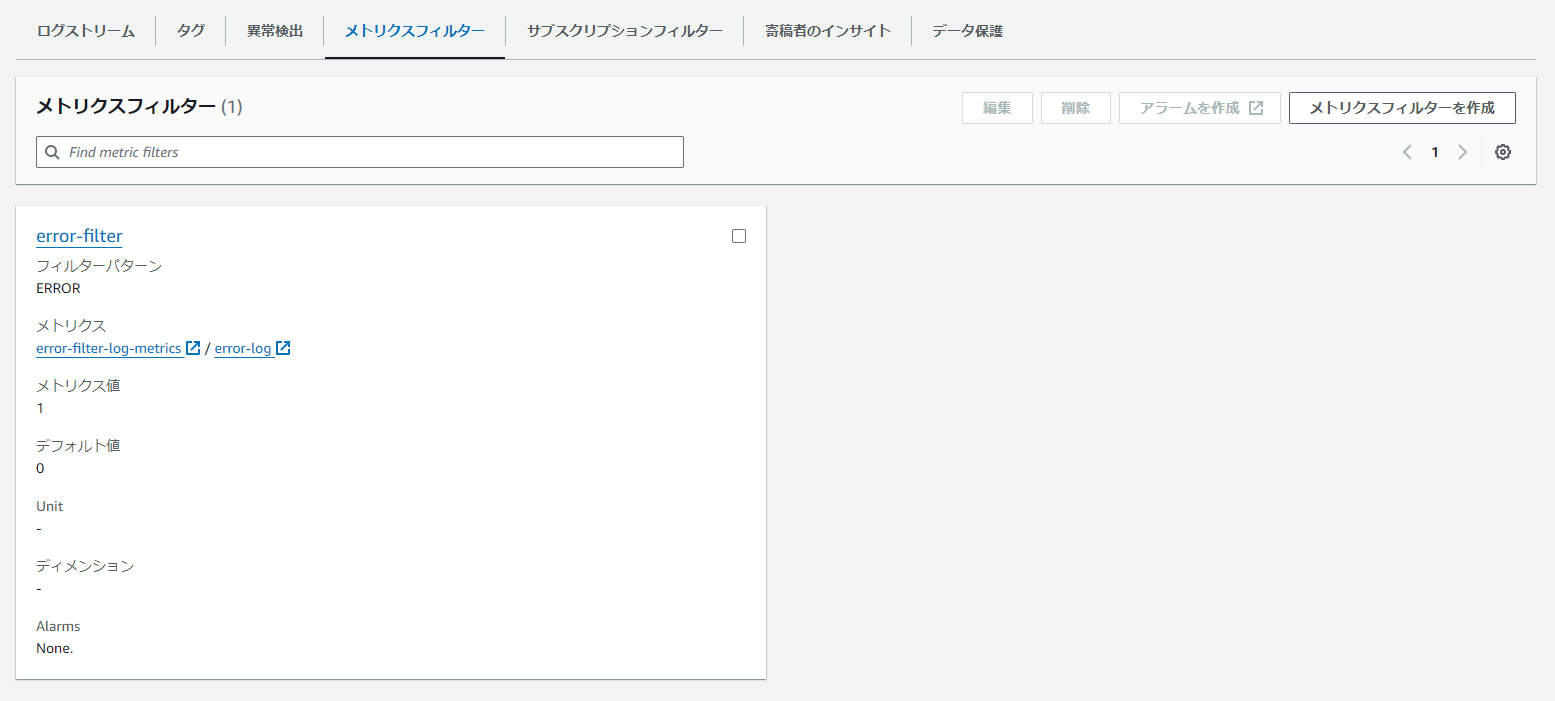Focus the Find metric filters search field

pos(360,152)
